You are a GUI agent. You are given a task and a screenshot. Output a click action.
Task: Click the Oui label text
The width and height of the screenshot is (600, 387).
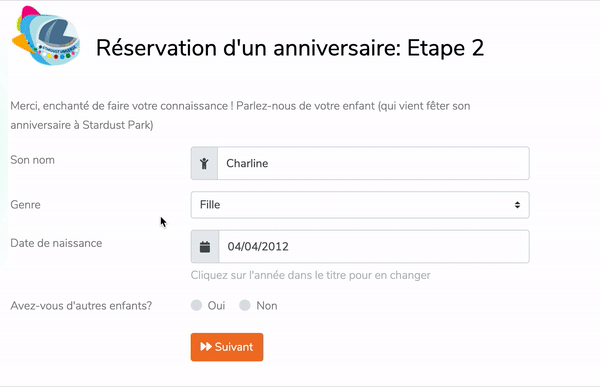[216, 306]
